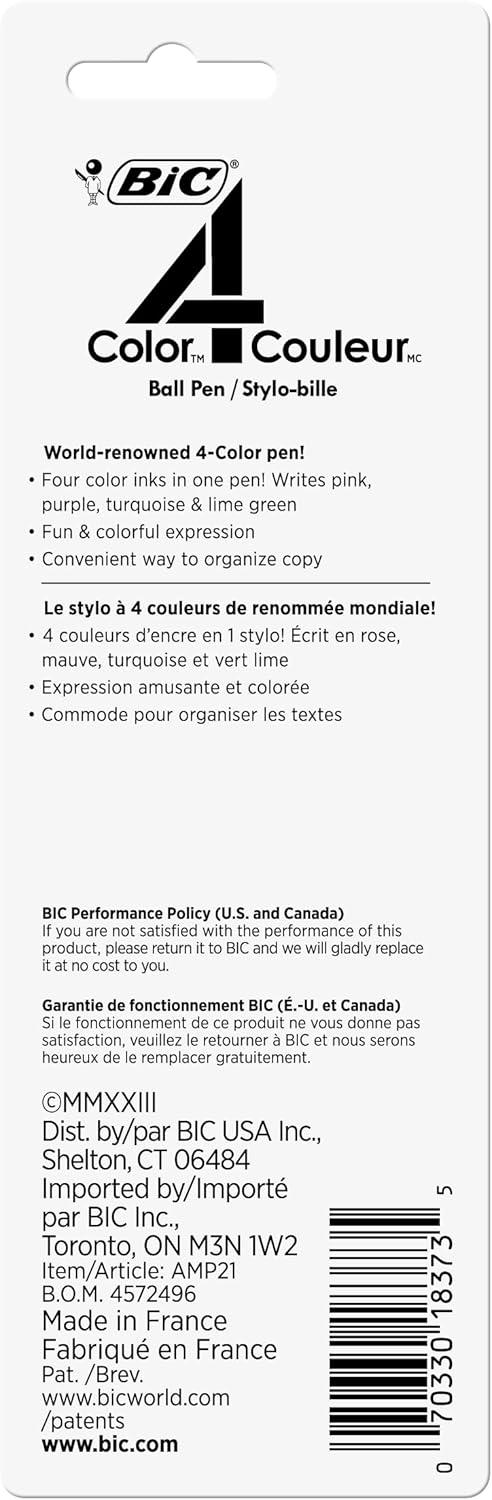Screen dimensions: 492x1500
Task: Click the 'Made in France' text
Action: (x=134, y=1320)
